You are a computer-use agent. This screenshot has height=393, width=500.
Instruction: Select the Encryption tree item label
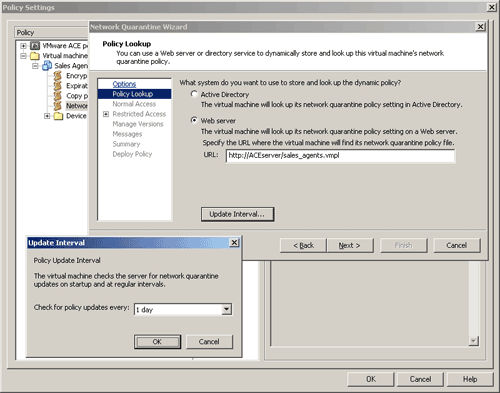point(76,76)
